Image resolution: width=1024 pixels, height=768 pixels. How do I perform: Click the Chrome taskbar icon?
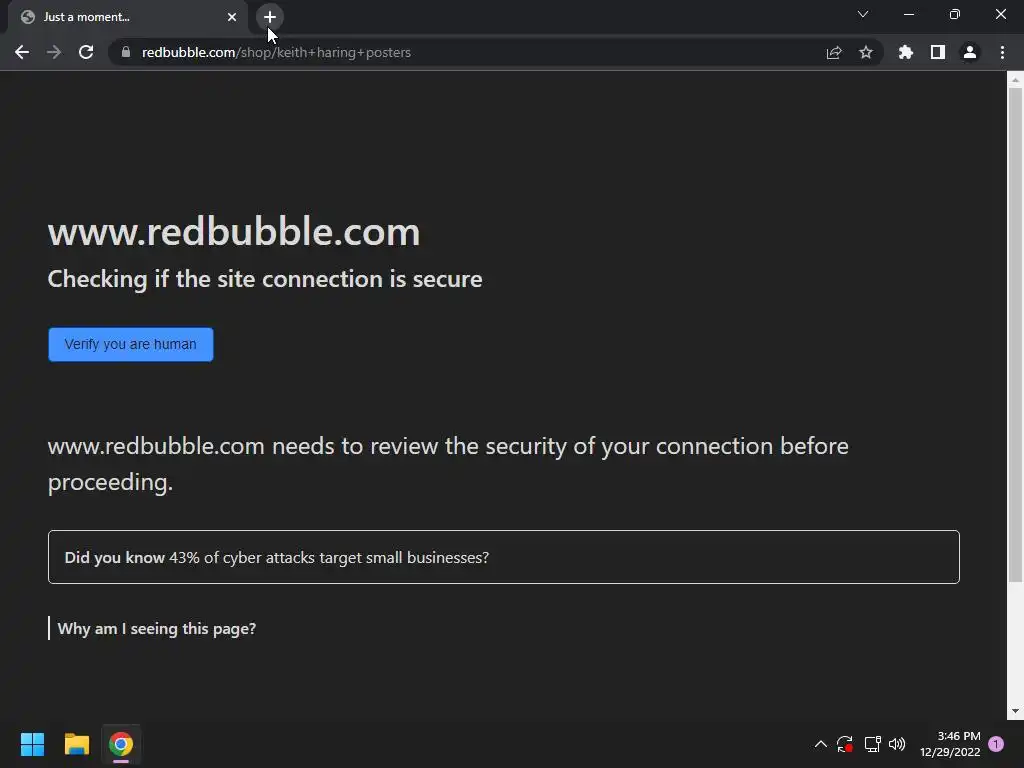click(x=121, y=744)
